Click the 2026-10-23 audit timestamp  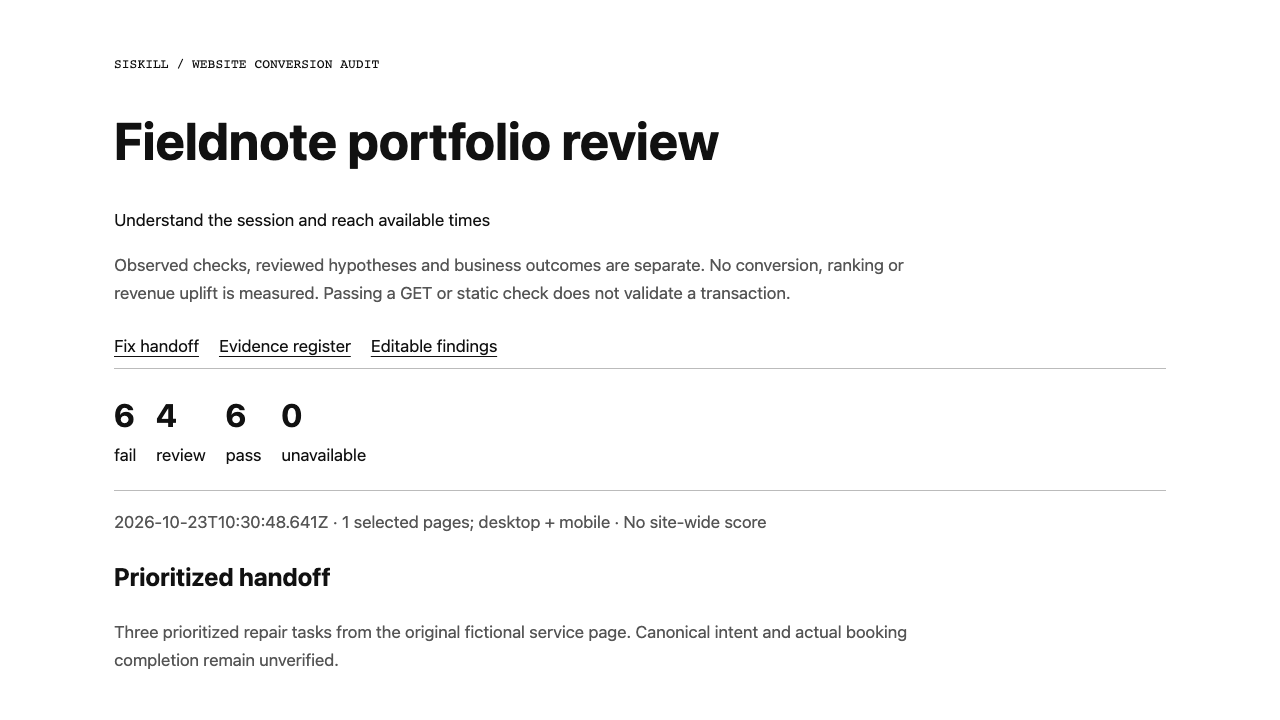pyautogui.click(x=221, y=522)
